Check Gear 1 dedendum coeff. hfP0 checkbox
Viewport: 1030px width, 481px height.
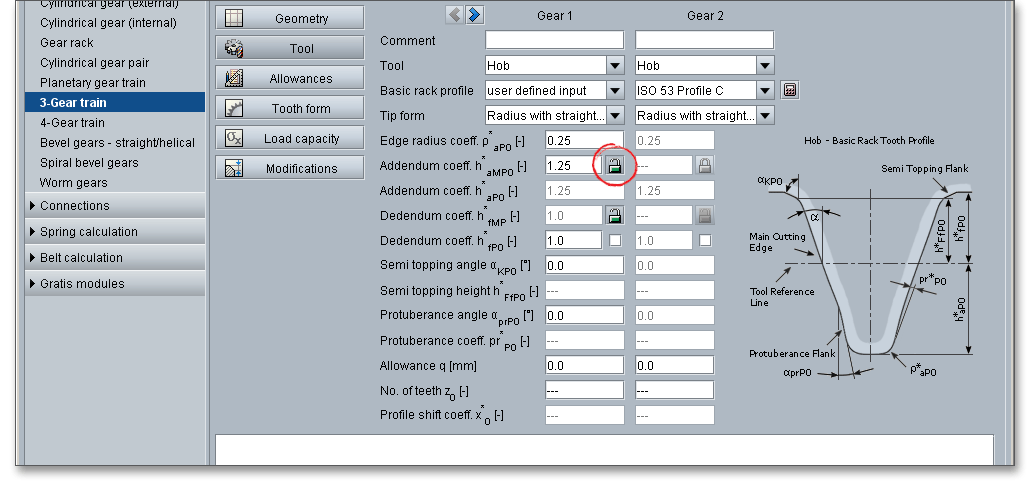click(x=615, y=240)
